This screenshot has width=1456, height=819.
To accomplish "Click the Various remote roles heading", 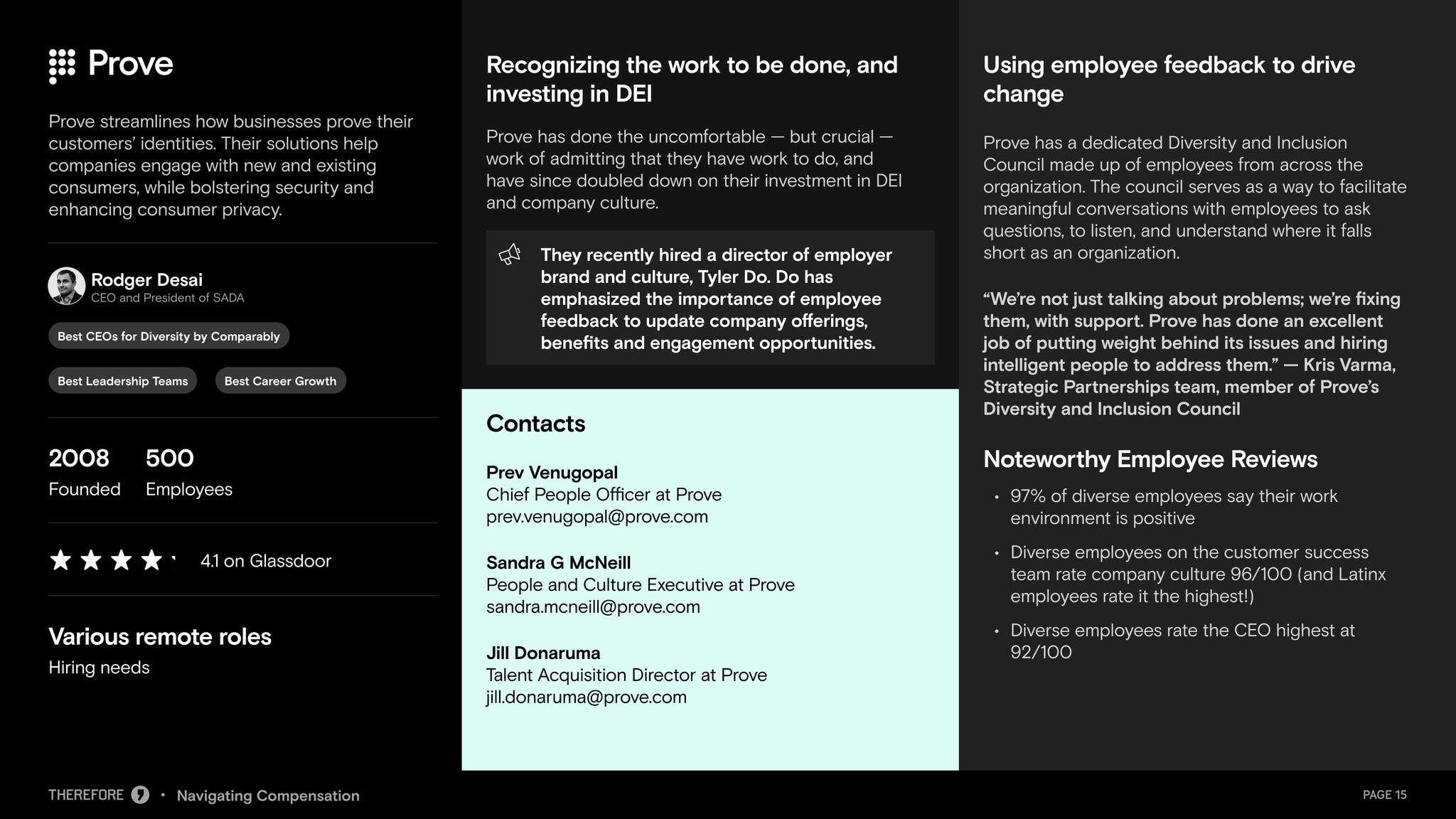I will click(160, 636).
